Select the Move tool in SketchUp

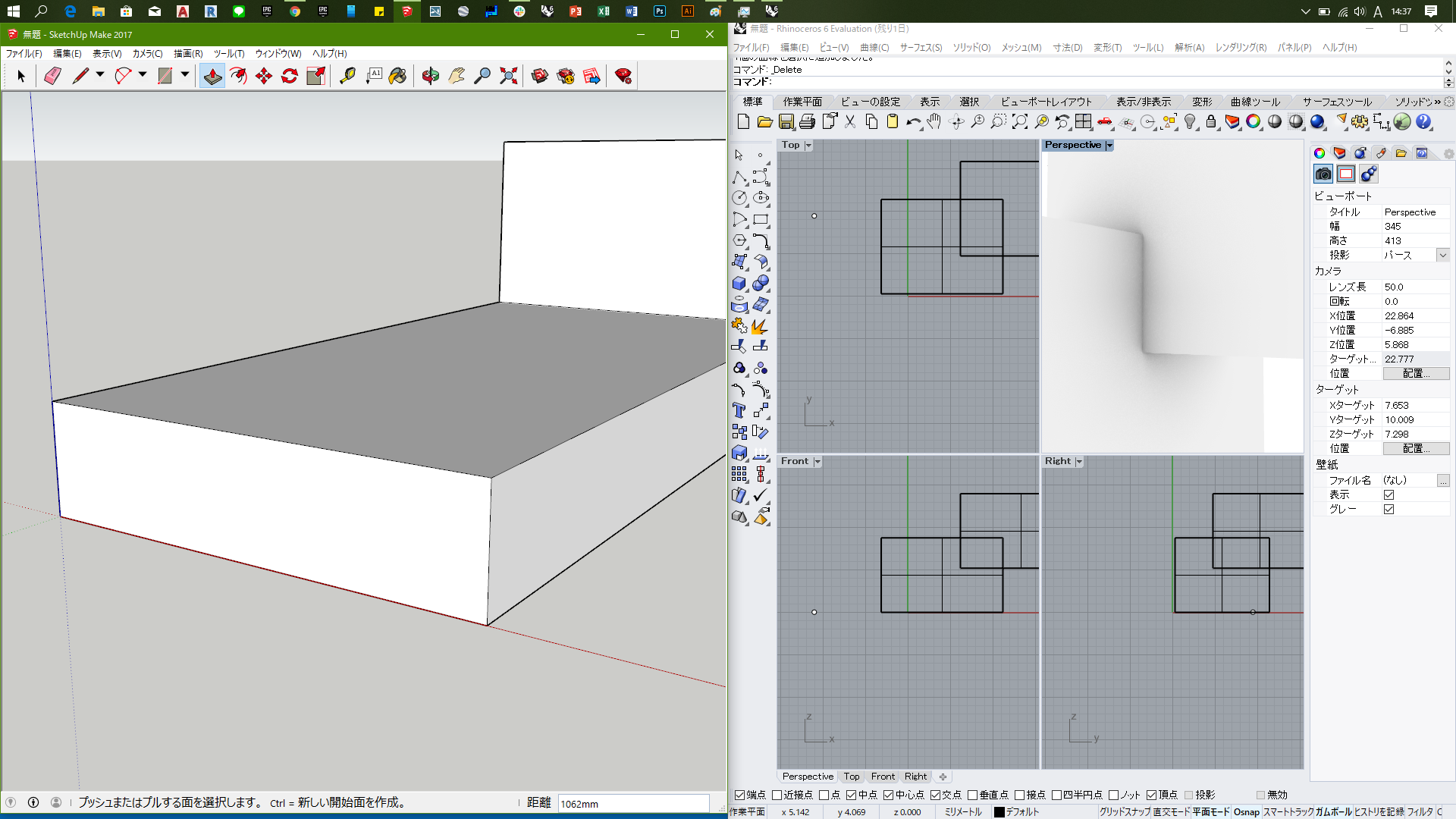263,76
